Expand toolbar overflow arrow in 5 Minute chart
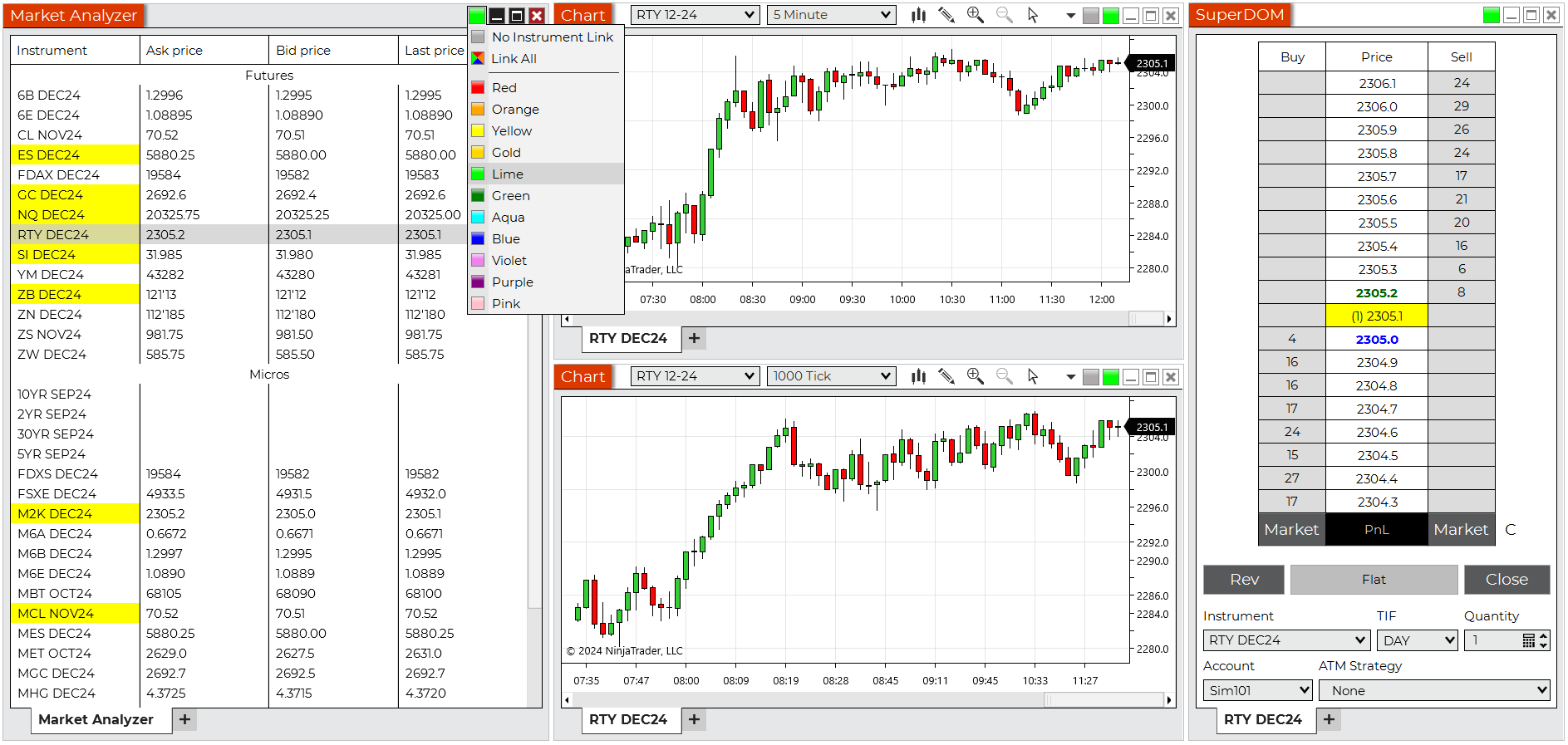The width and height of the screenshot is (1568, 745). click(1070, 16)
